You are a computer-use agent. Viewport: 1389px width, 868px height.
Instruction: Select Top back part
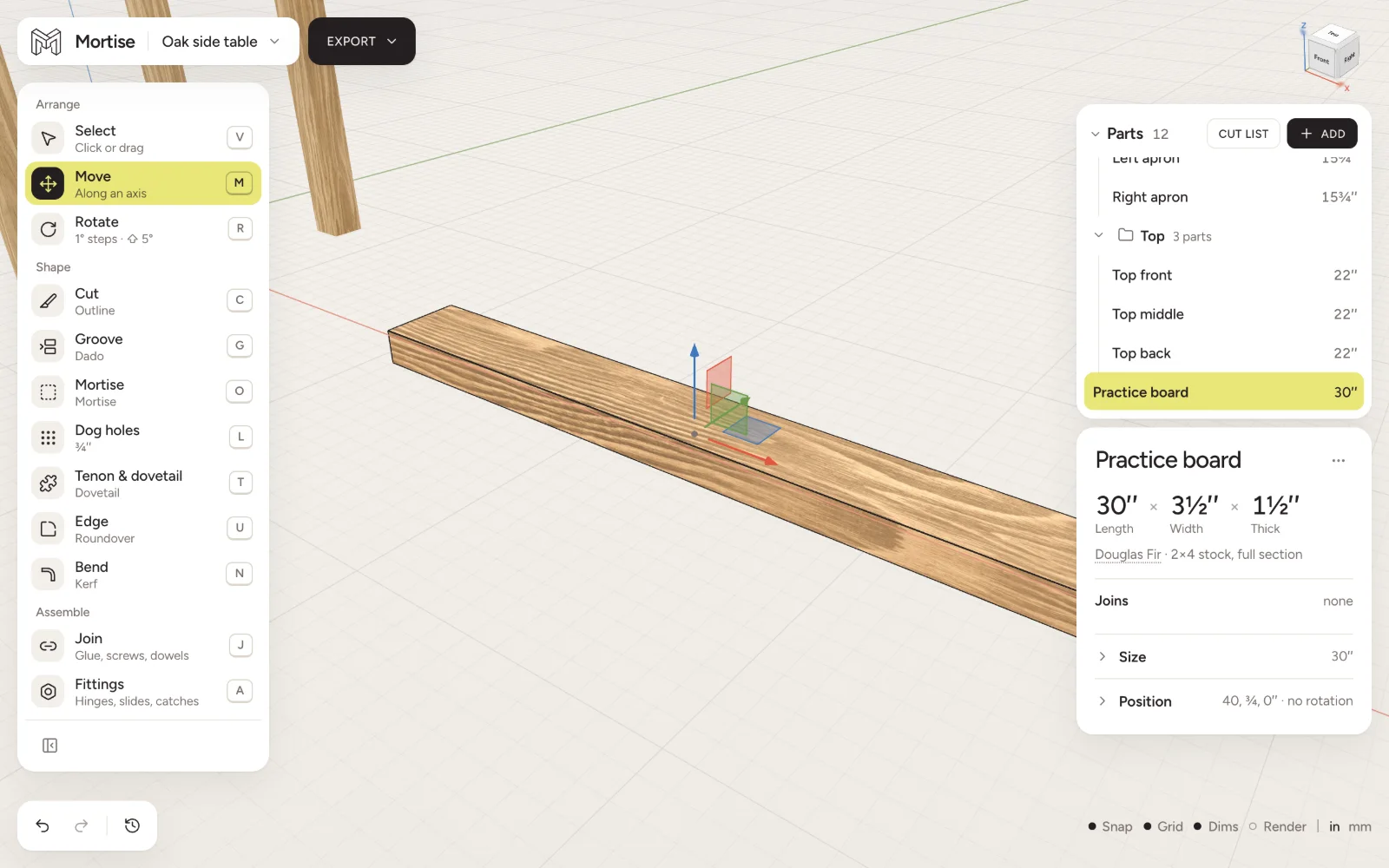point(1224,353)
